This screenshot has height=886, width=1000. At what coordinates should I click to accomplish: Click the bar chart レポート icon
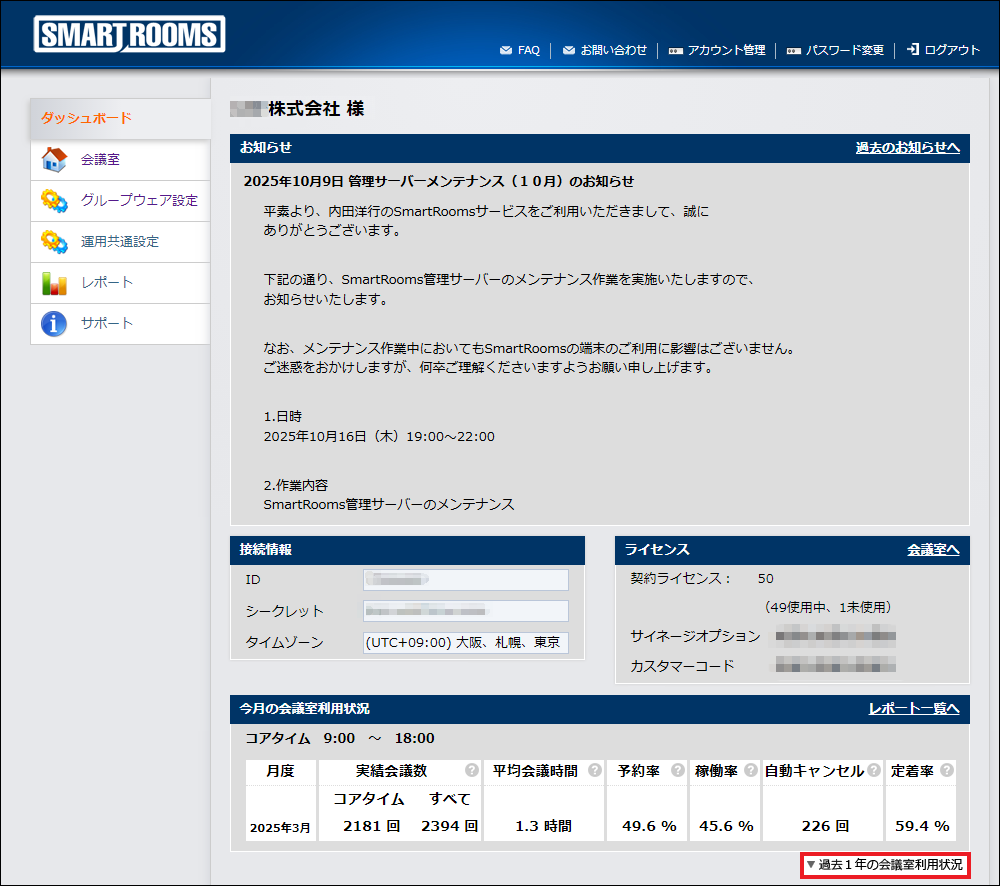[x=54, y=283]
